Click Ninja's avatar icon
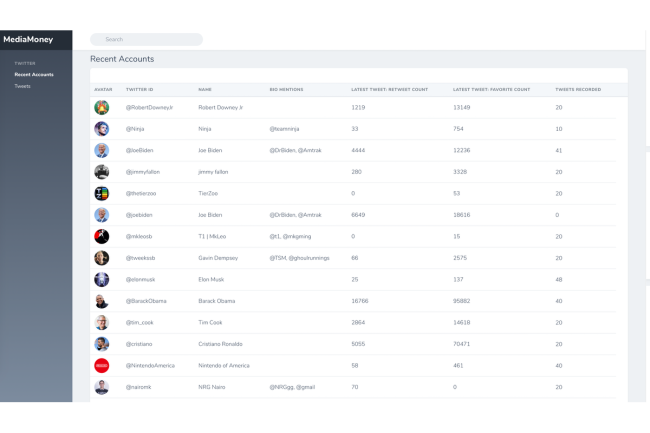 click(101, 129)
